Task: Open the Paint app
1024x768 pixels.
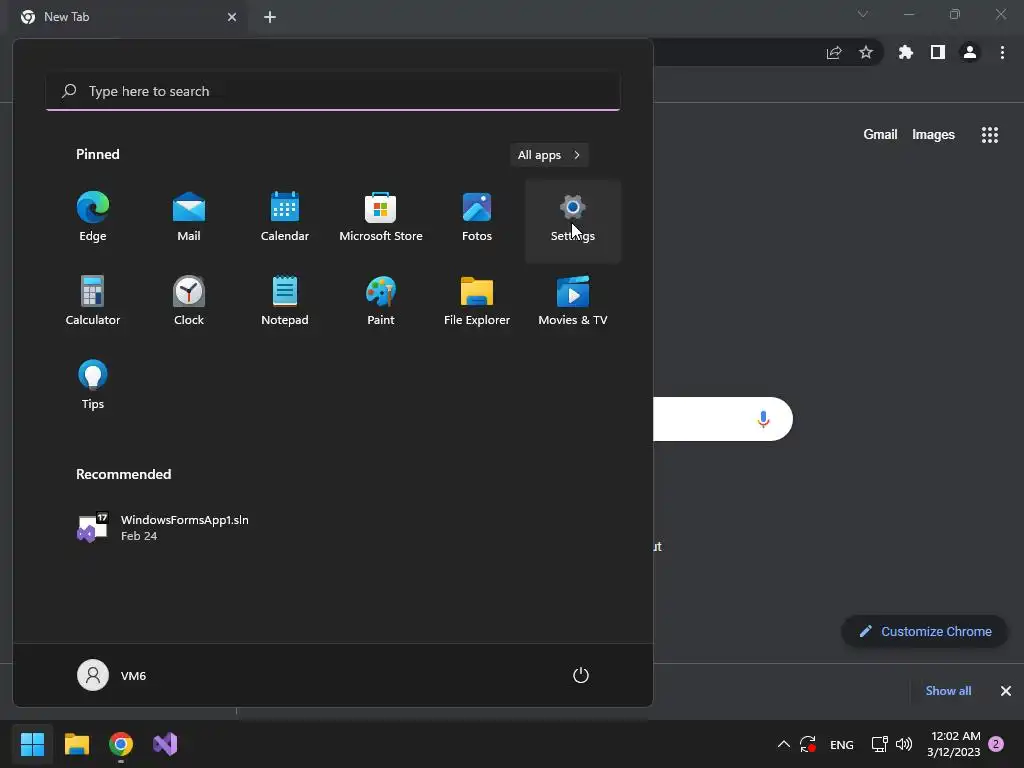Action: (381, 302)
